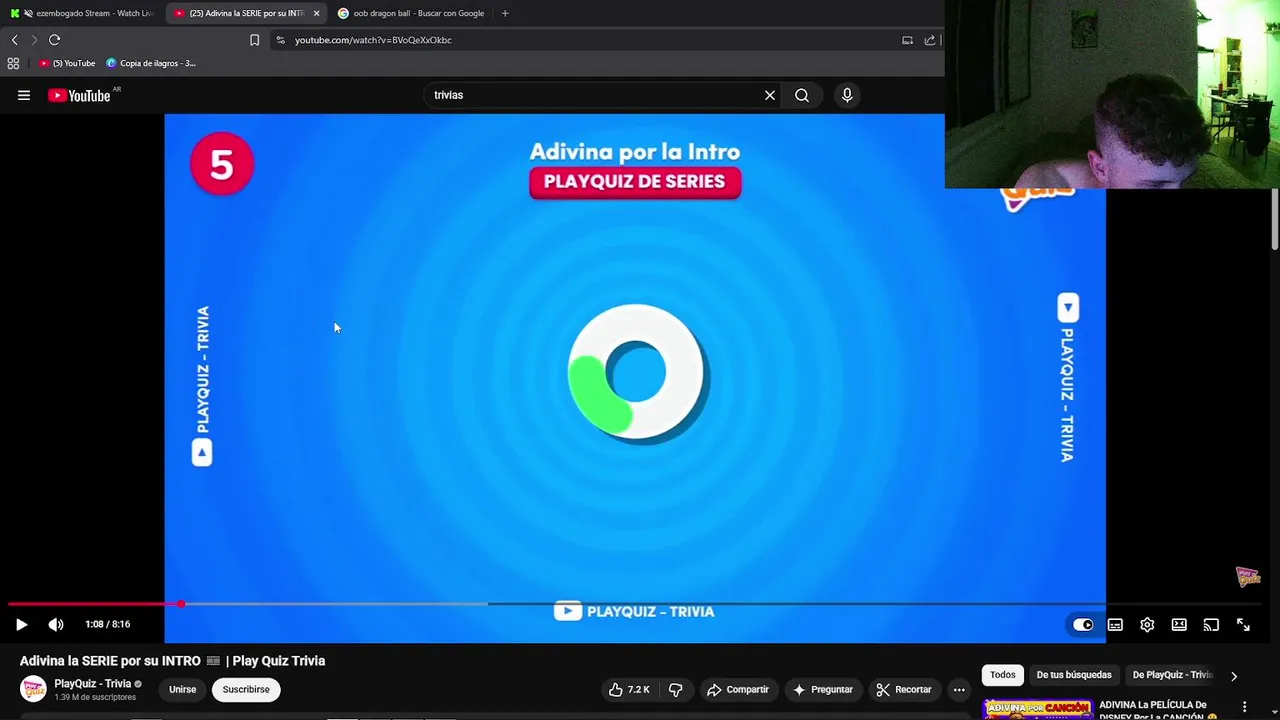
Task: Clear the search box text
Action: [x=770, y=95]
